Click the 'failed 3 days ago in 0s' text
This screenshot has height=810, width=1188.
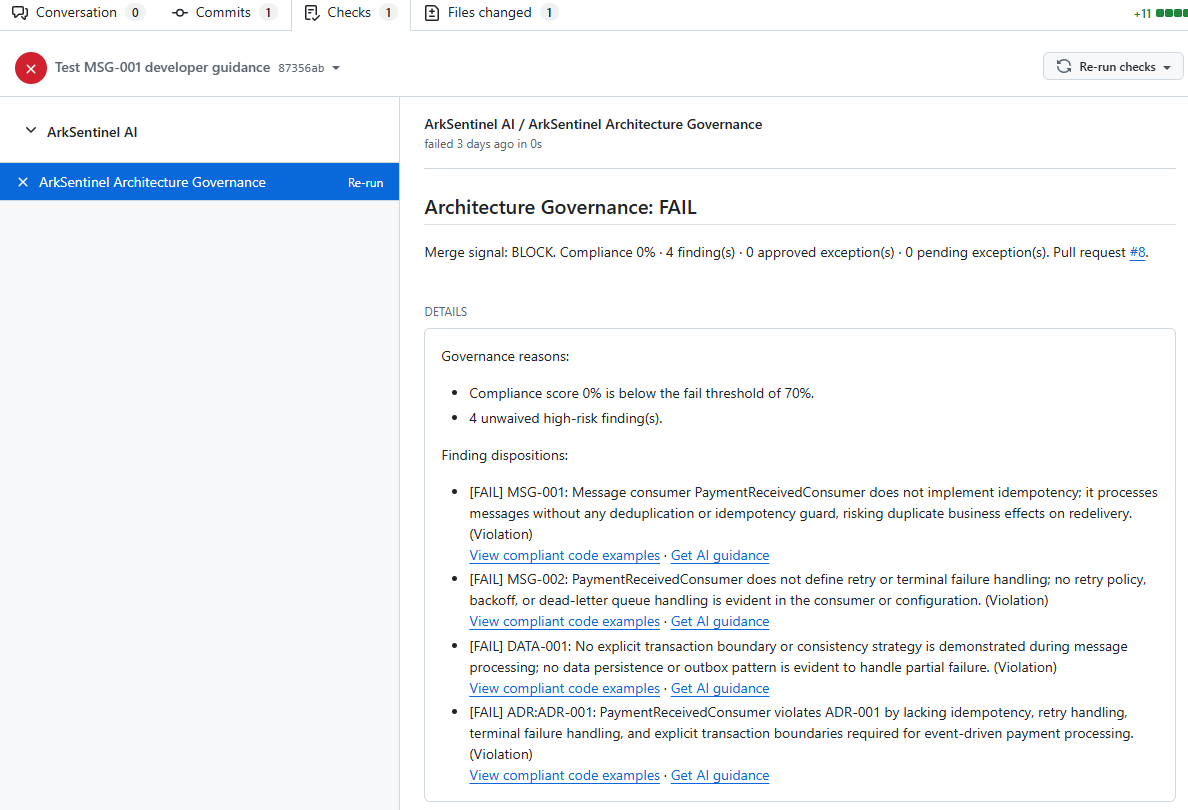coord(483,144)
